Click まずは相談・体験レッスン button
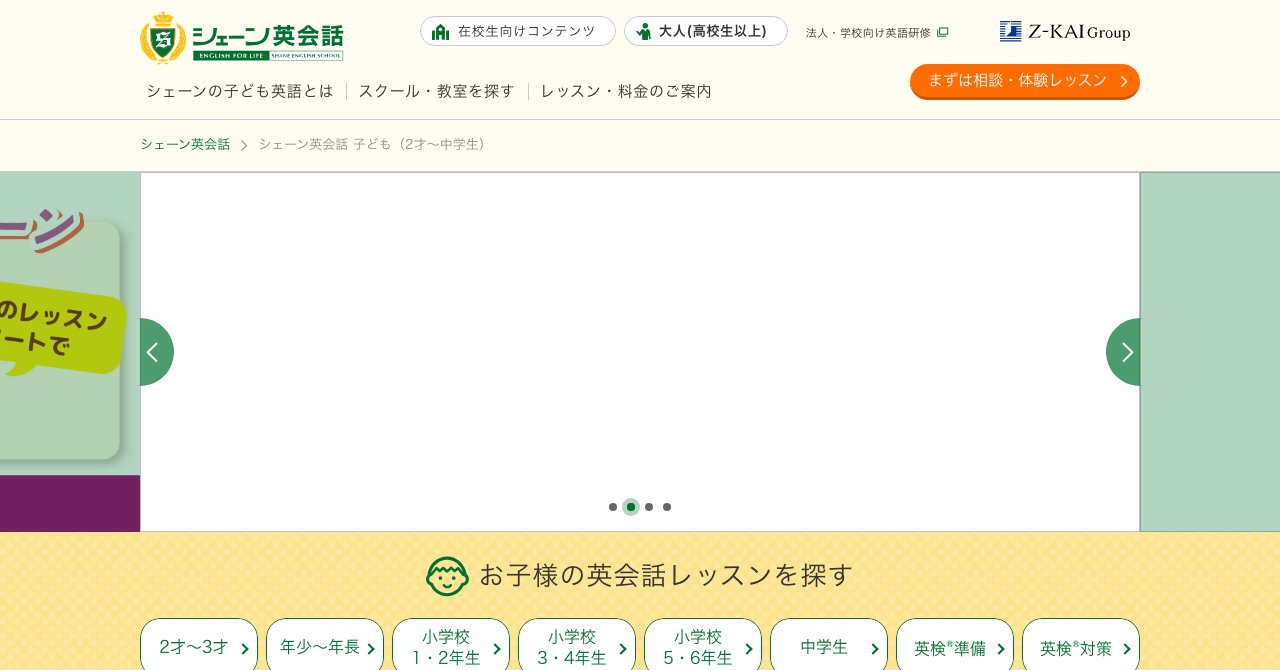Image resolution: width=1280 pixels, height=670 pixels. pos(1025,81)
